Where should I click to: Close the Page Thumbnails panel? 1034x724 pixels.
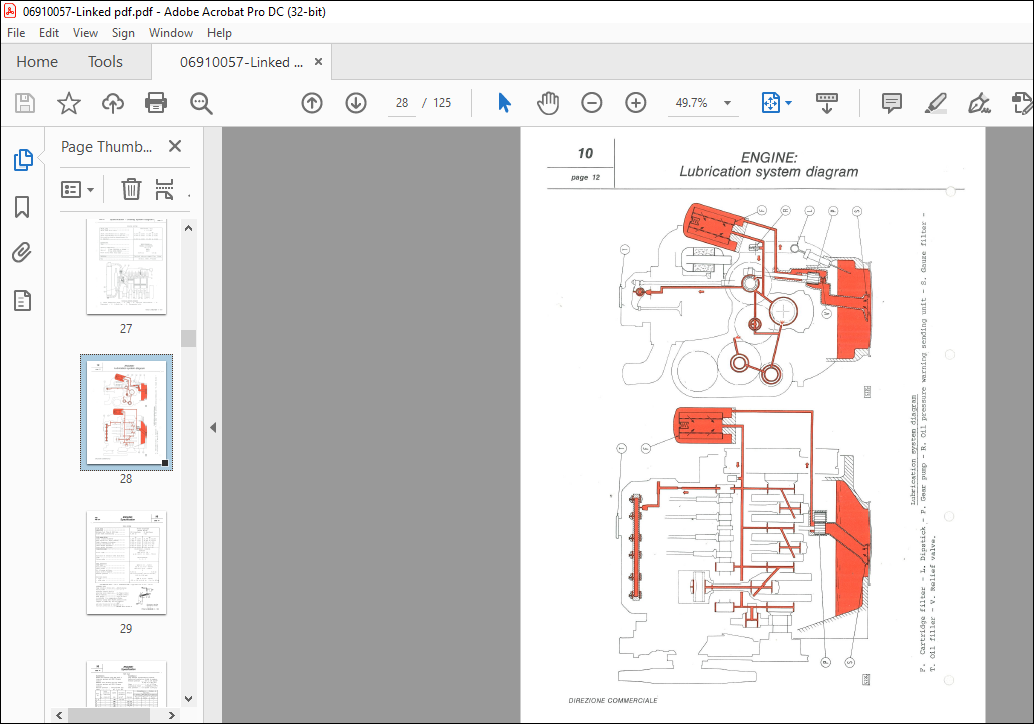tap(175, 146)
